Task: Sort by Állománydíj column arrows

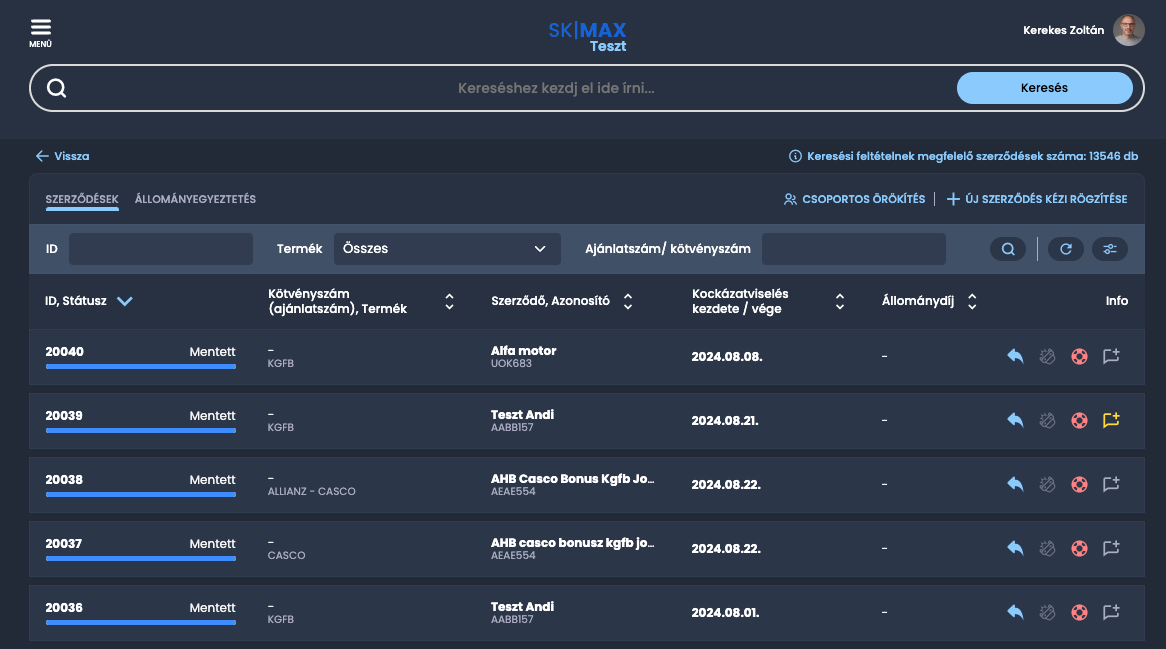Action: (x=972, y=301)
